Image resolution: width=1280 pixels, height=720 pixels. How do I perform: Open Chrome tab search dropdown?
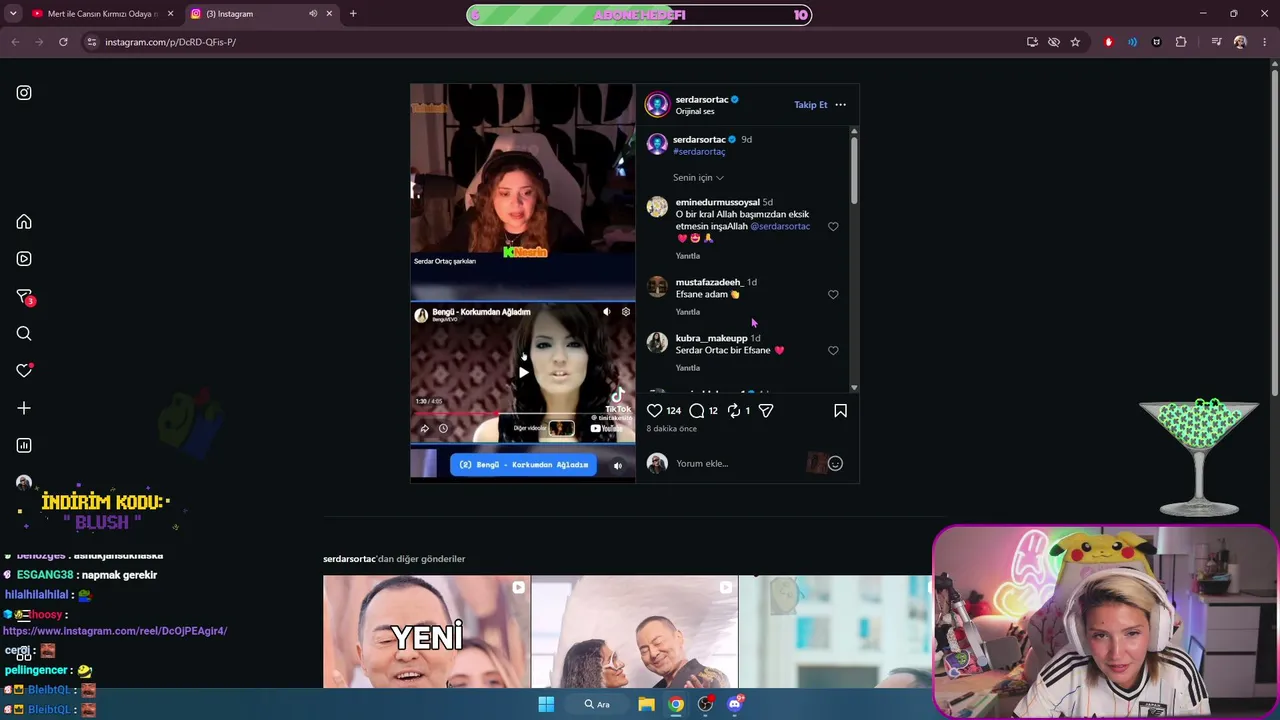point(13,14)
